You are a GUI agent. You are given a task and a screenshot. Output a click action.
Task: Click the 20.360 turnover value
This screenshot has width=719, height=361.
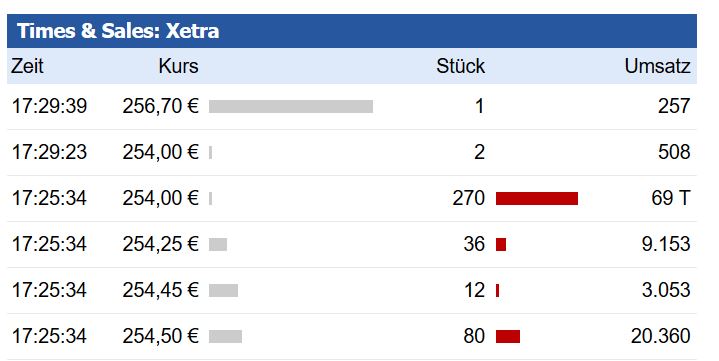pos(660,336)
